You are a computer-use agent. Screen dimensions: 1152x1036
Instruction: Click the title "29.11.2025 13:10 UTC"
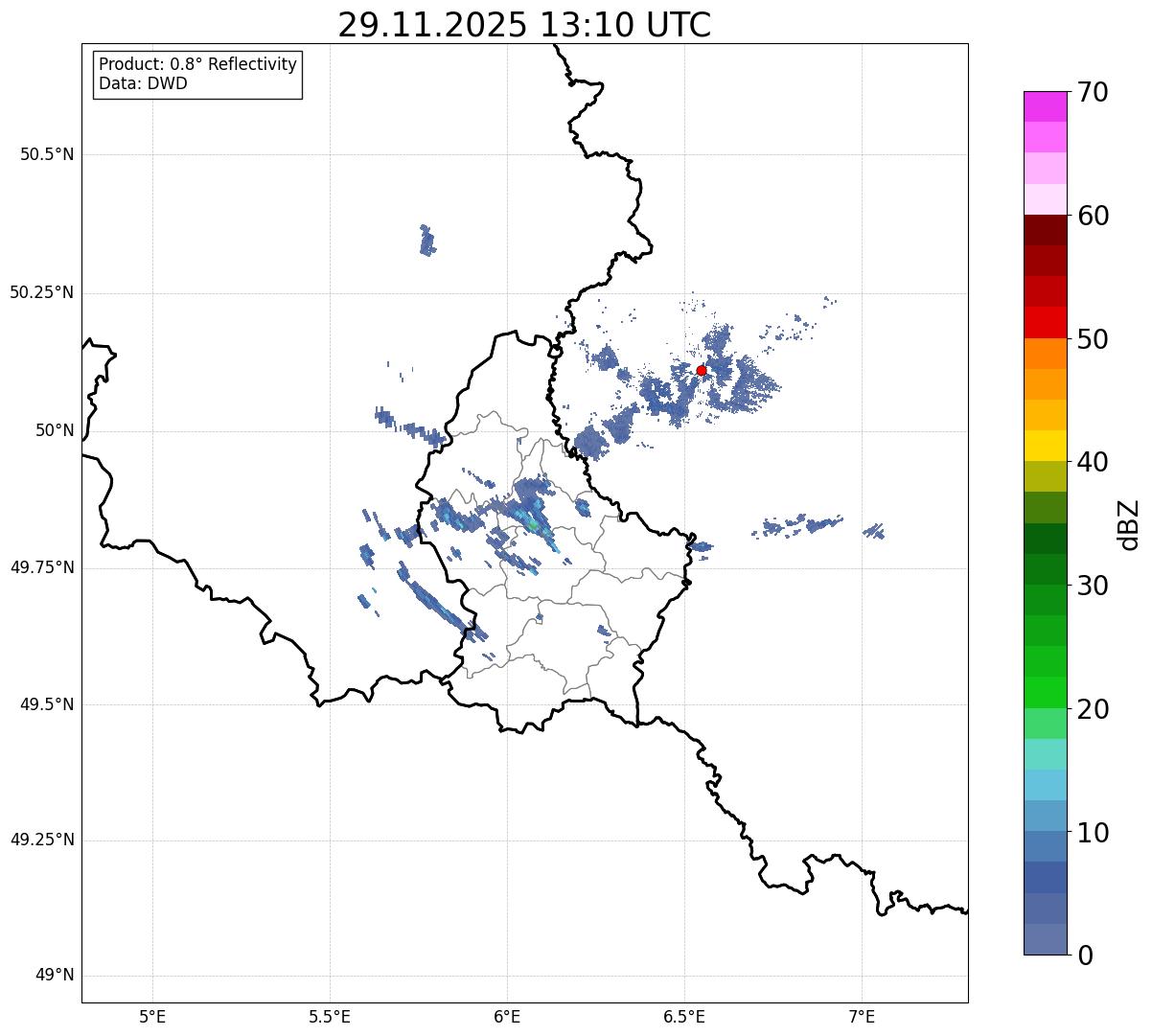point(524,25)
